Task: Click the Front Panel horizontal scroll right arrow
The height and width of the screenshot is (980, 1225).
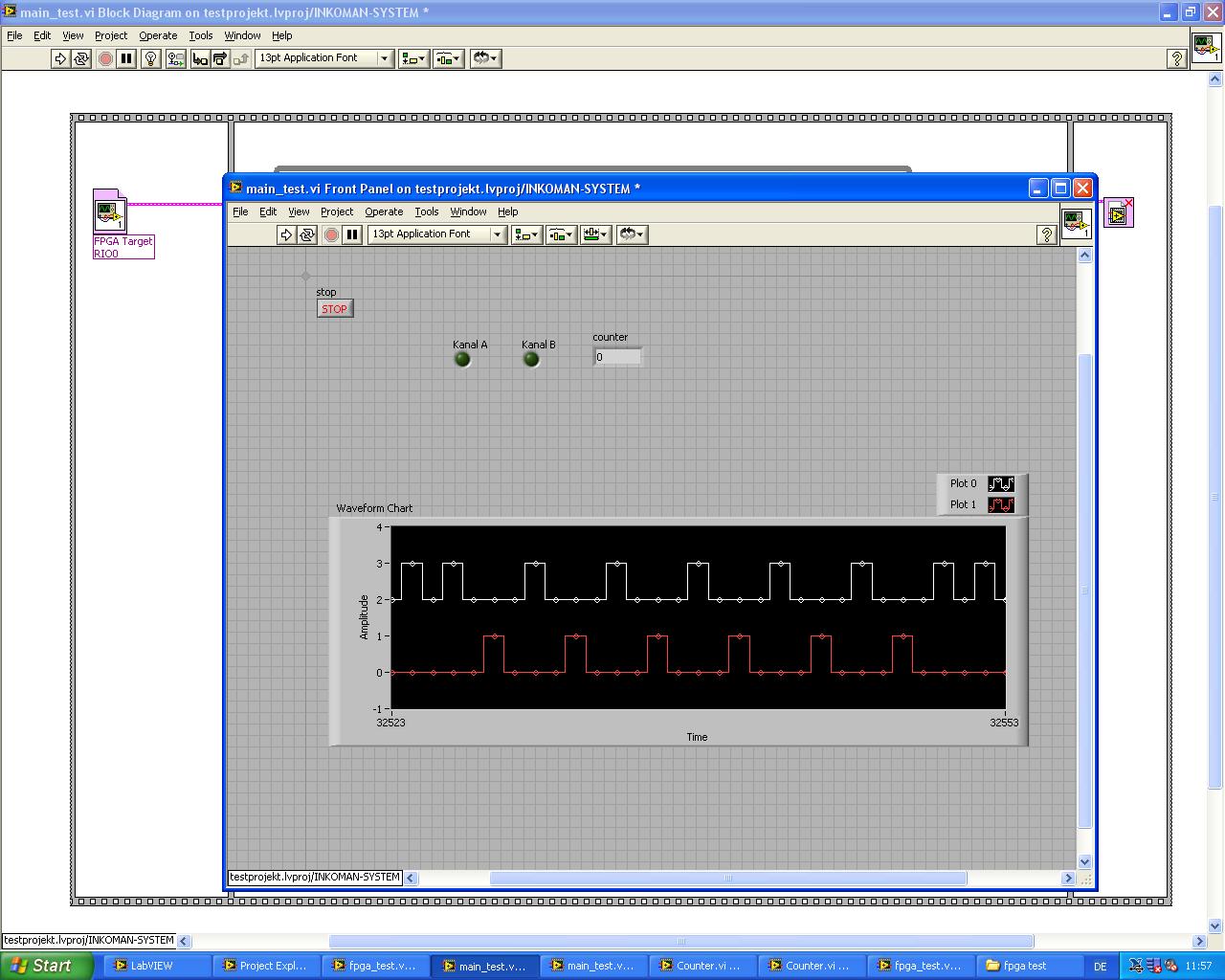Action: (1068, 878)
